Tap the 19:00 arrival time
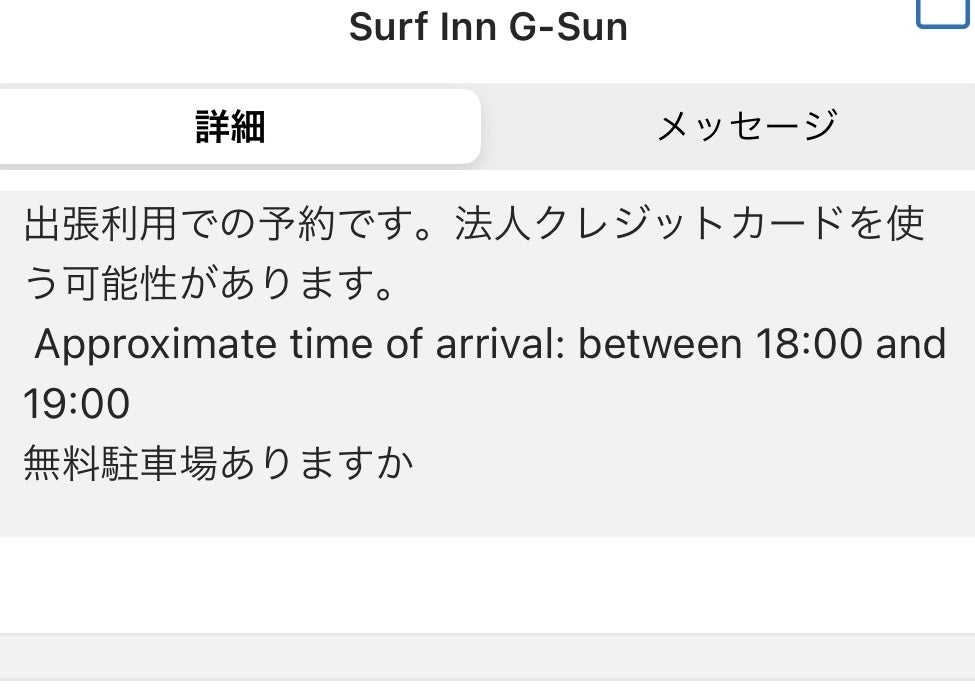The height and width of the screenshot is (693, 975). click(76, 404)
